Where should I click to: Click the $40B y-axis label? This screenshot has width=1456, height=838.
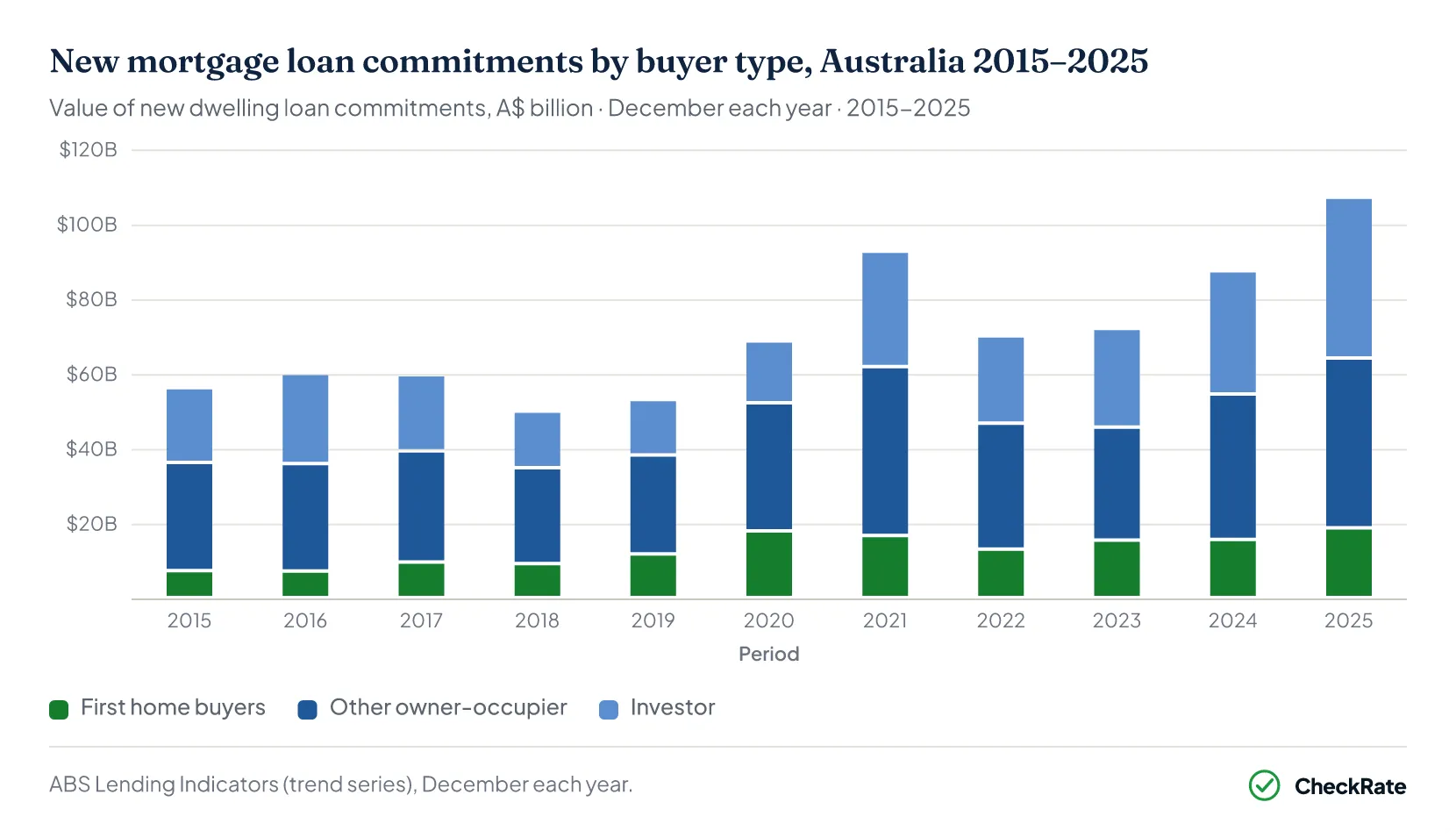pyautogui.click(x=91, y=449)
